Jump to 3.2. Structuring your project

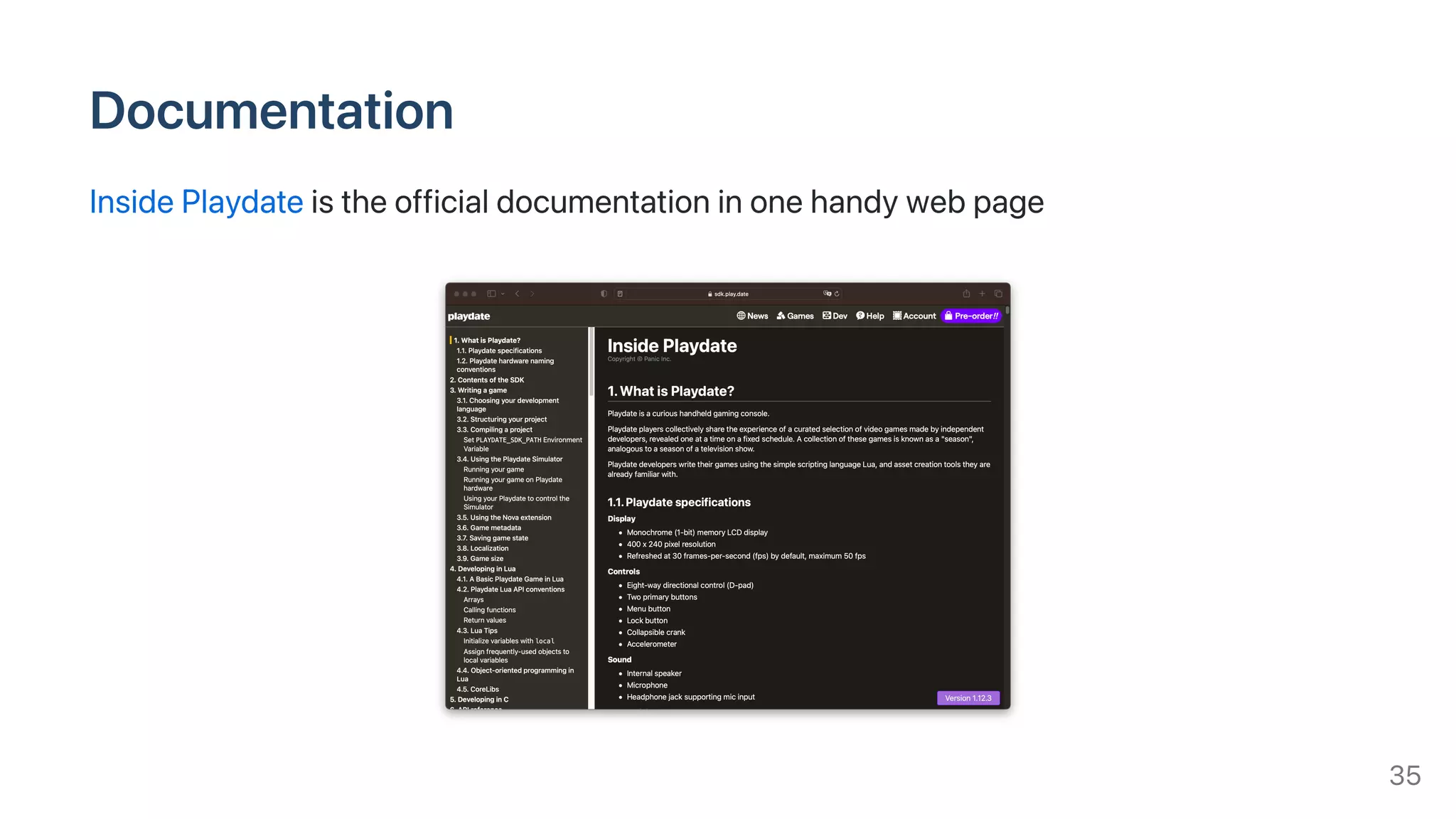[x=502, y=419]
